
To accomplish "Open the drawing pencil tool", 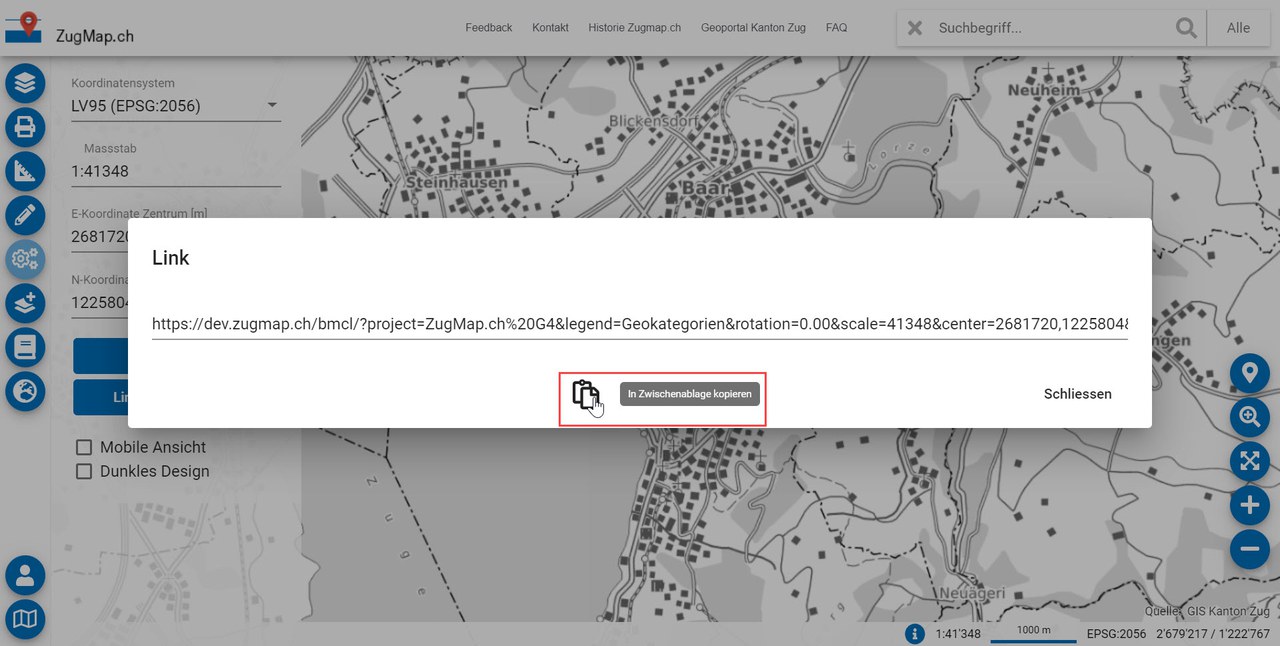I will click(25, 215).
